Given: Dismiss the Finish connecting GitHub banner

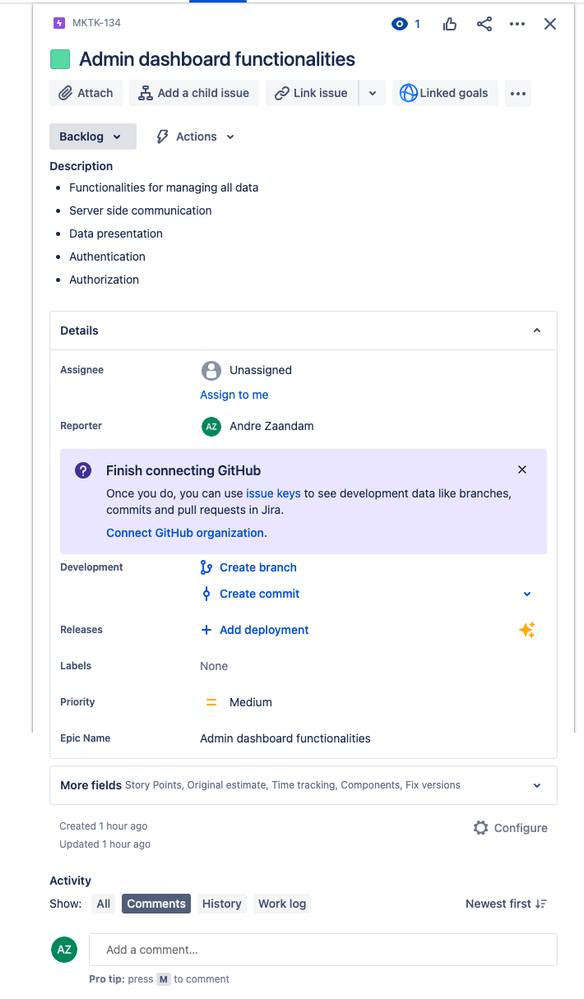Looking at the screenshot, I should pyautogui.click(x=522, y=470).
